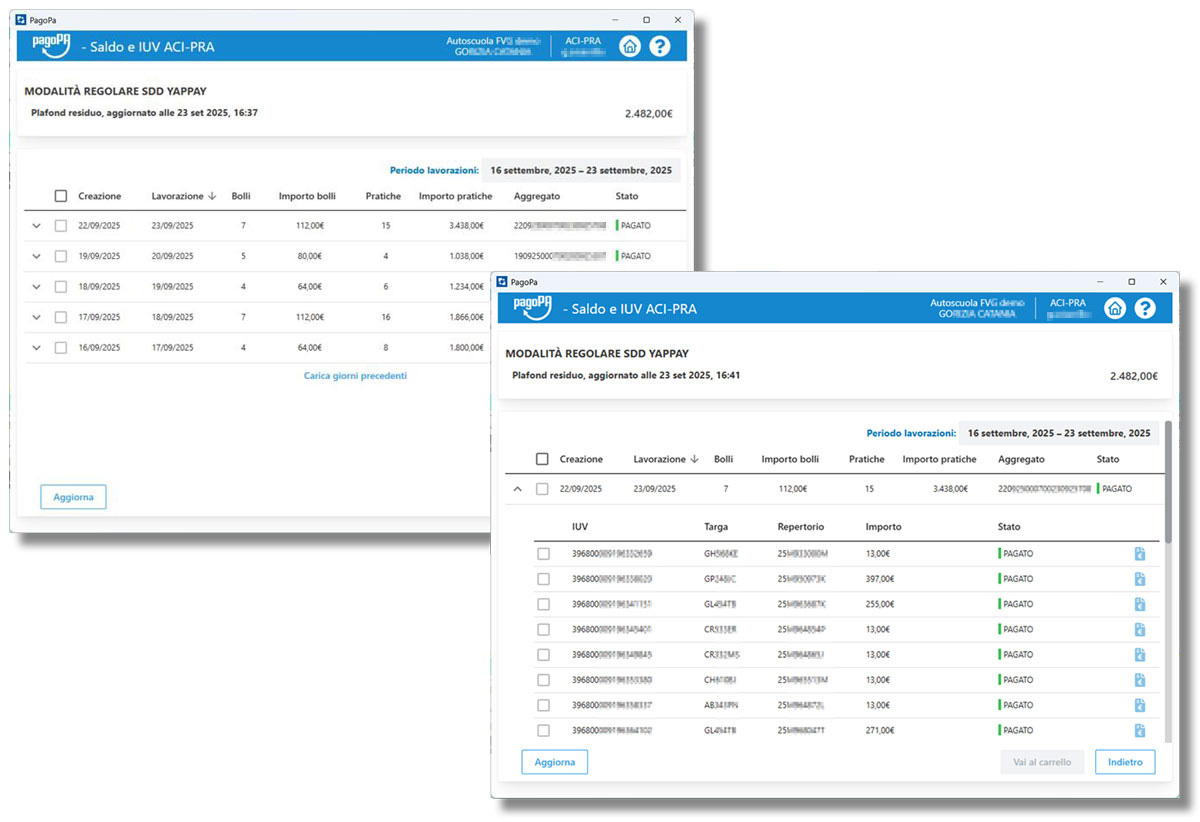Click the 'Carica giorni precedenti' link
Screen dimensions: 1200x822
355,376
